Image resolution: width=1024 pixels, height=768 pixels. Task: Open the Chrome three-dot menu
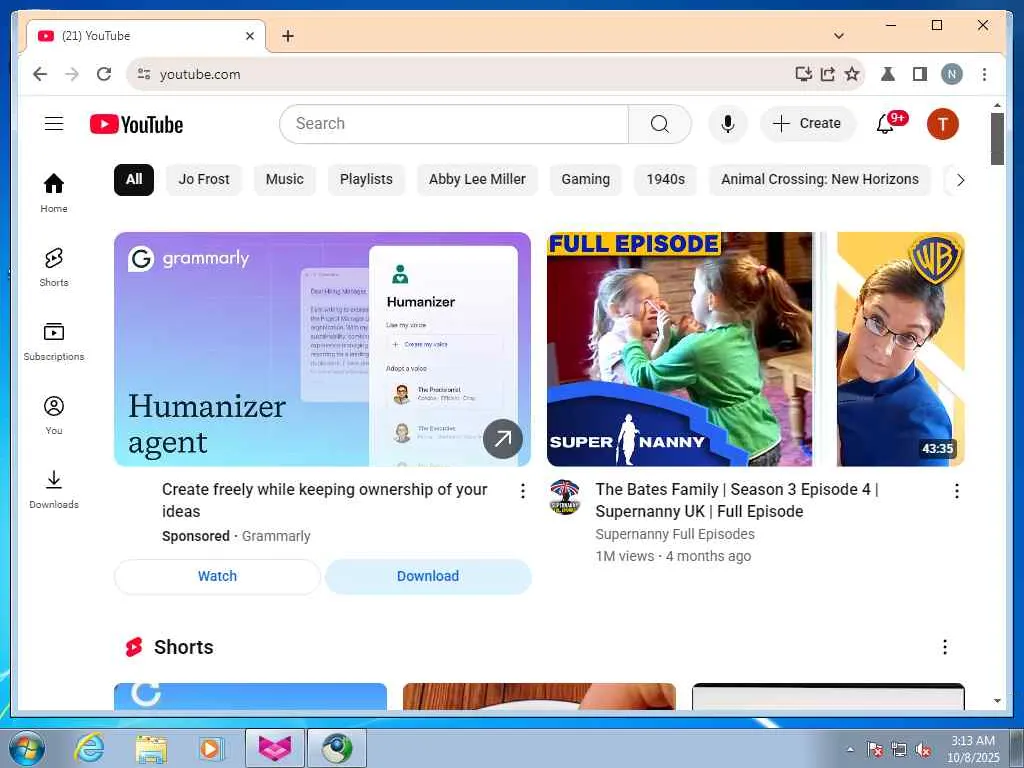click(x=984, y=74)
